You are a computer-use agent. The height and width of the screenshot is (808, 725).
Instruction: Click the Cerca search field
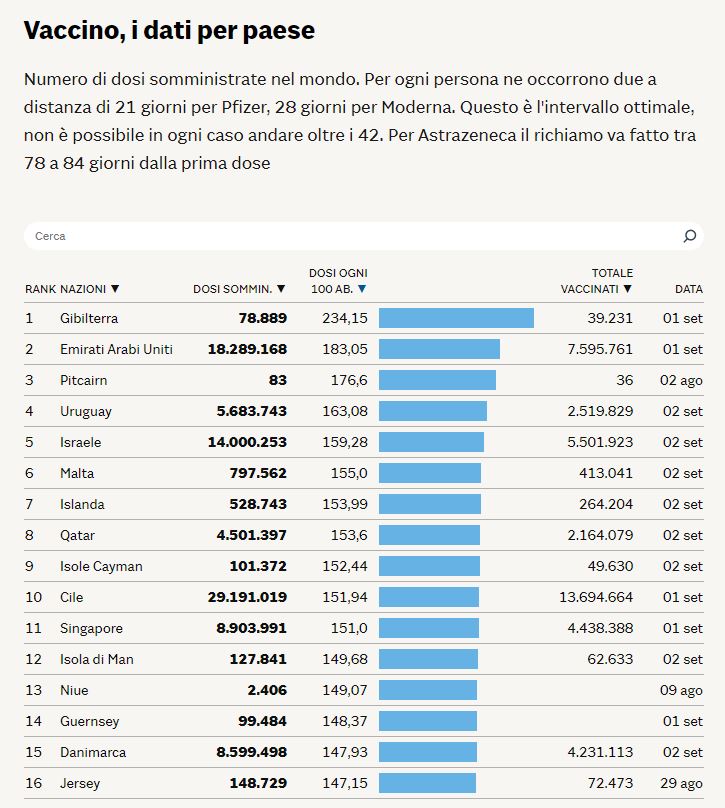point(350,236)
